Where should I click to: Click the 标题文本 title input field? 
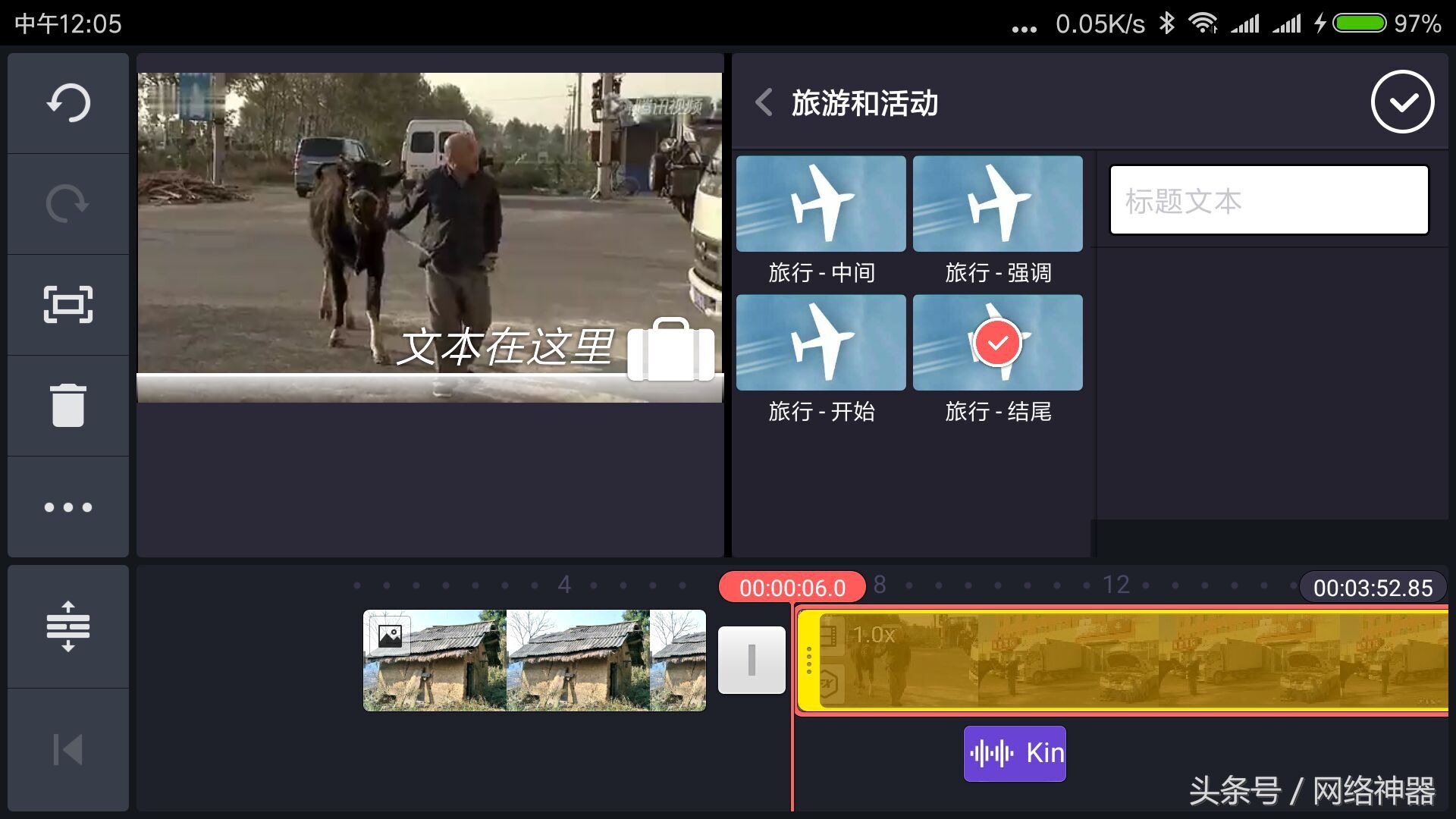click(1267, 200)
